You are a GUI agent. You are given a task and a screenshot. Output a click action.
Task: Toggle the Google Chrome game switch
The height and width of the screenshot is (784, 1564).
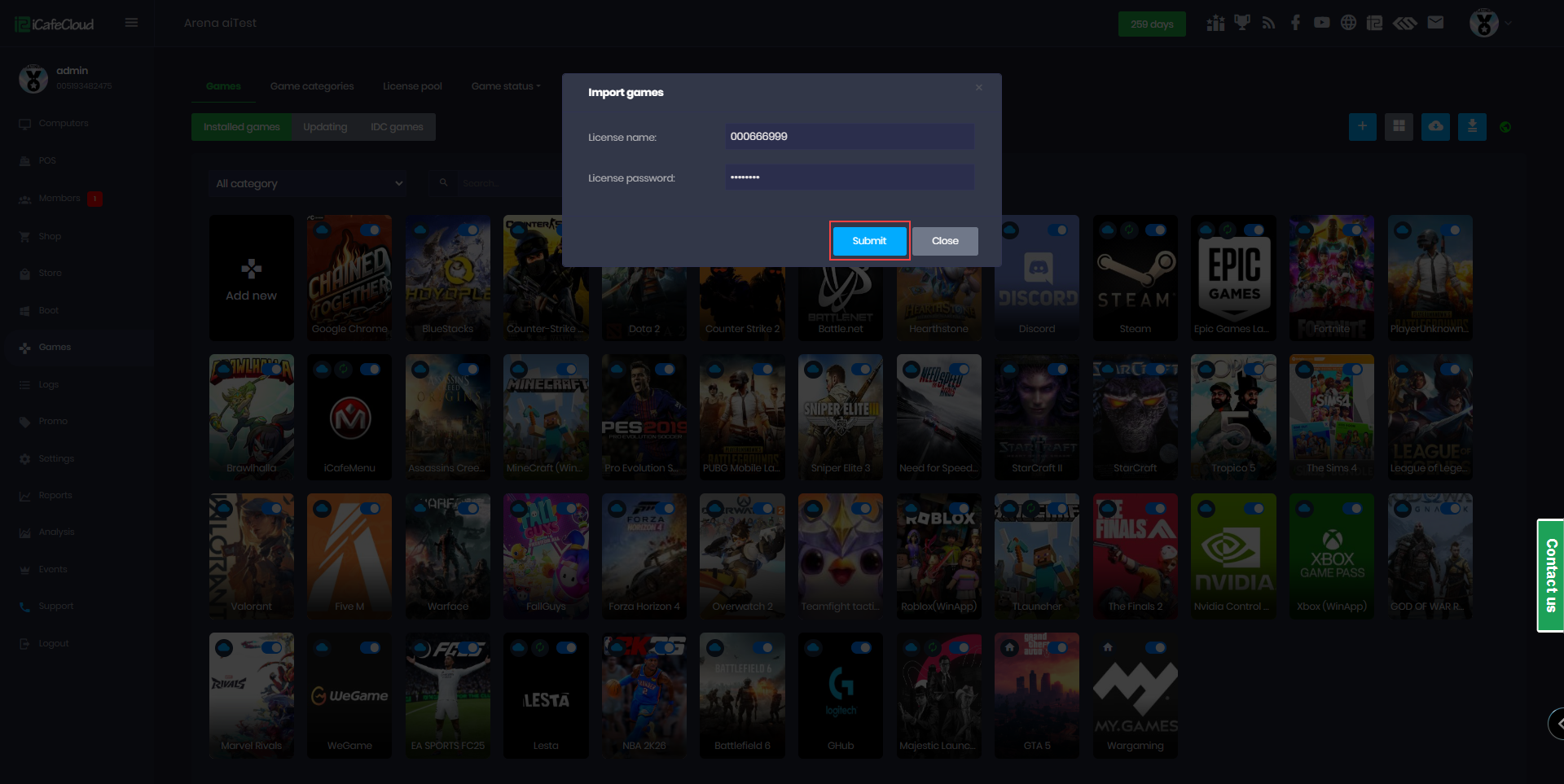(370, 230)
